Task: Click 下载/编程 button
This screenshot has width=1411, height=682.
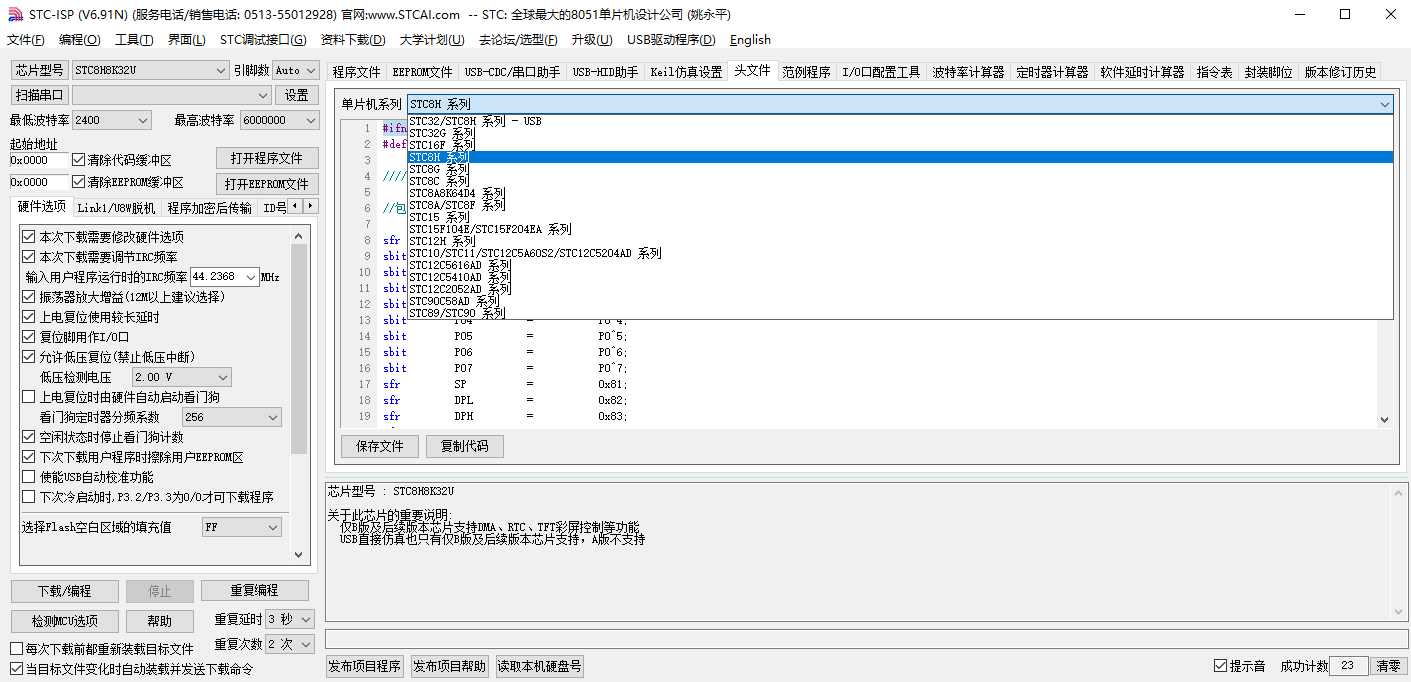Action: 65,591
